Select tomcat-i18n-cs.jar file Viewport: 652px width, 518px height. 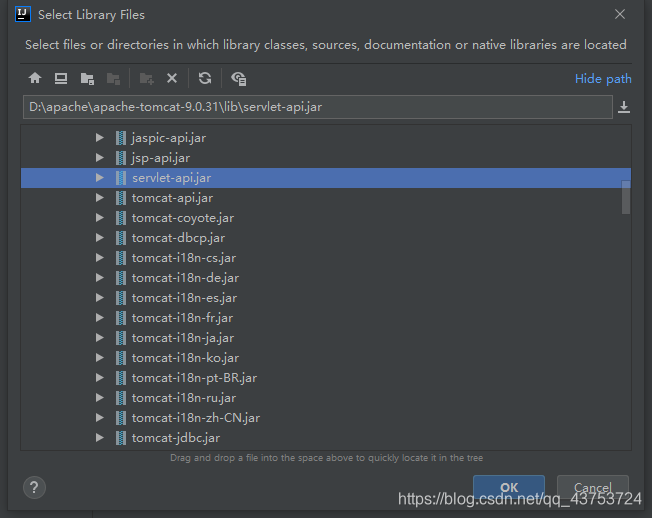click(183, 258)
